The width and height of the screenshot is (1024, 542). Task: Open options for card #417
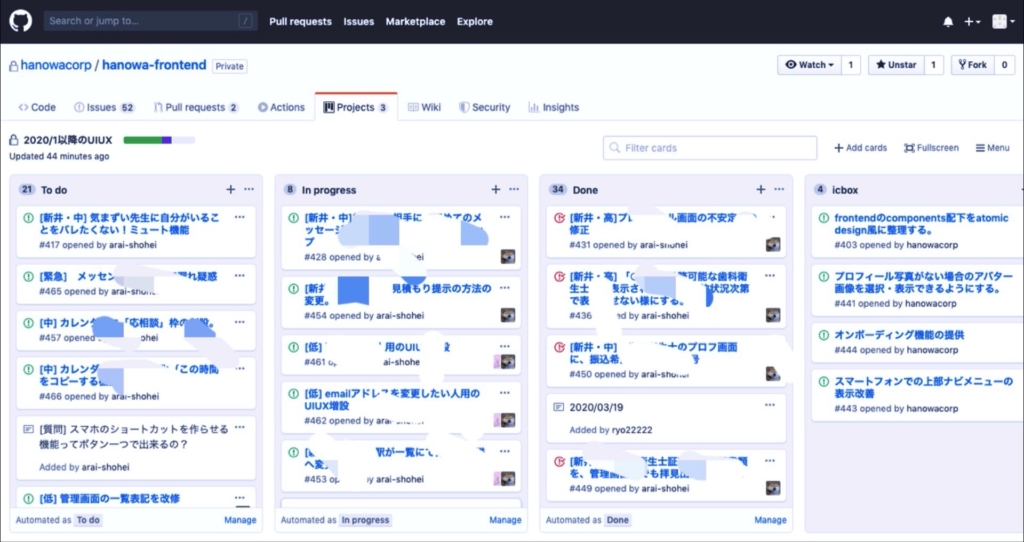click(240, 217)
